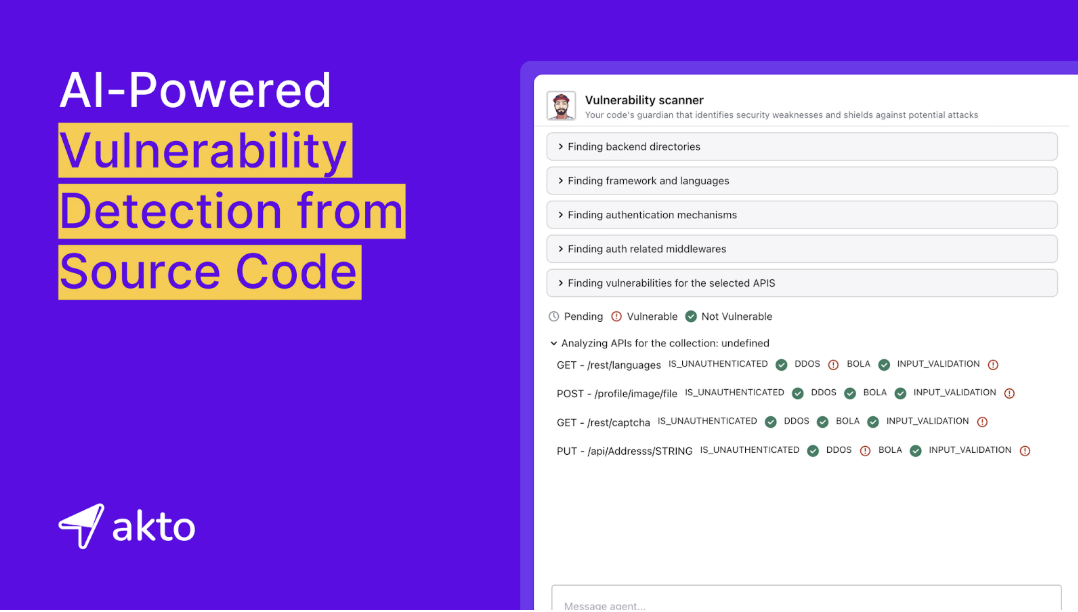Click INPUT_VALIDATION warning icon for POST /profile/image/file
This screenshot has height=612, width=1078.
pyautogui.click(x=1009, y=394)
